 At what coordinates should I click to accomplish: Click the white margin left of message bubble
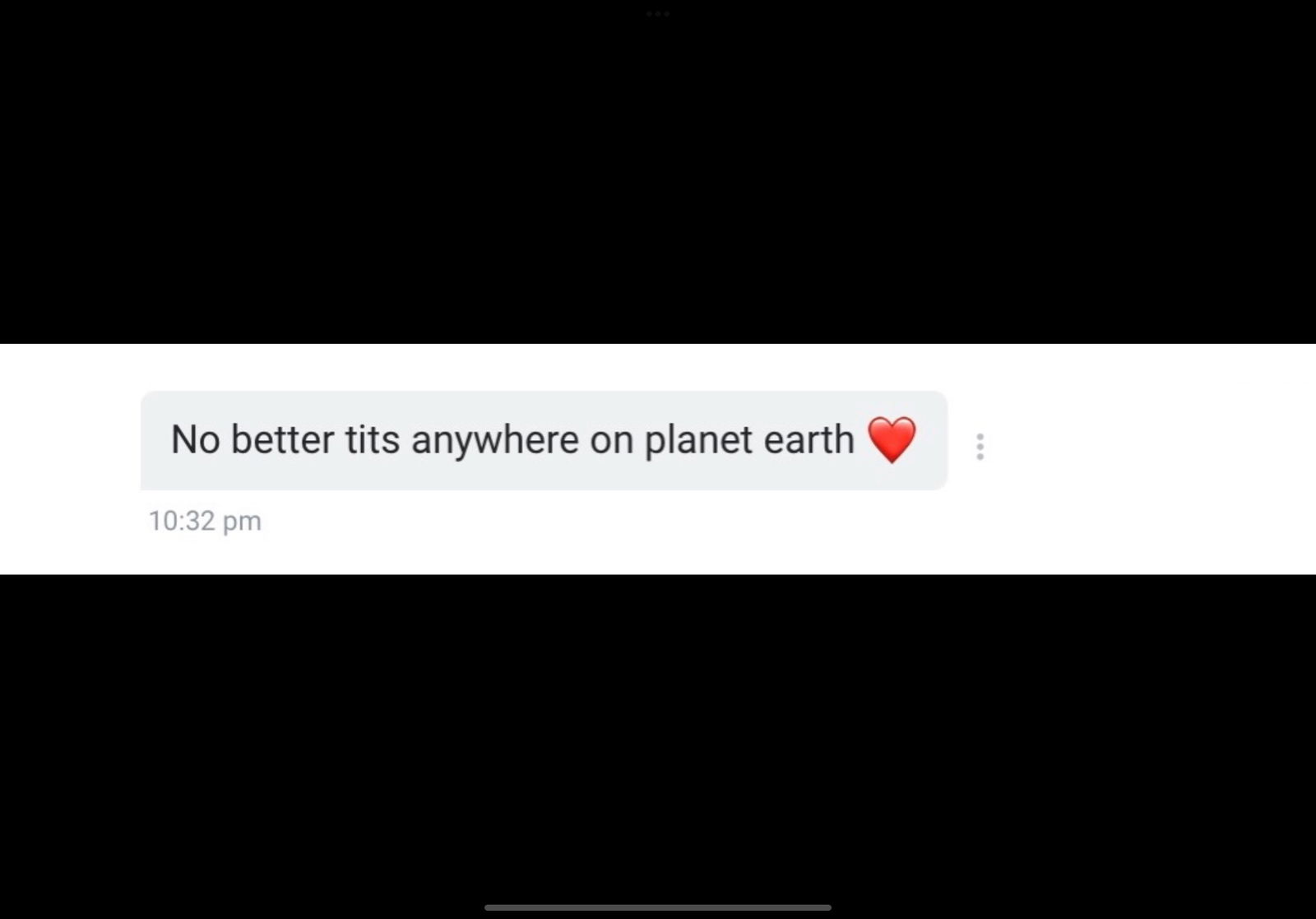[70, 440]
